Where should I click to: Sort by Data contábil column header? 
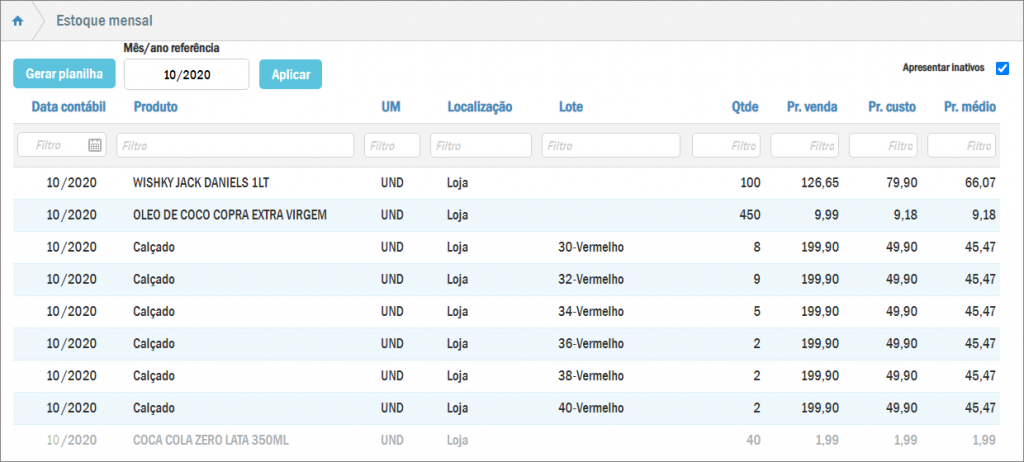click(67, 107)
